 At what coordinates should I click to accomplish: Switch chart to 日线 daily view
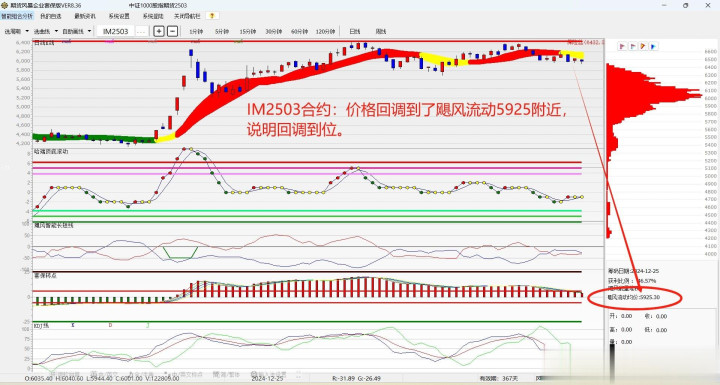pos(354,31)
